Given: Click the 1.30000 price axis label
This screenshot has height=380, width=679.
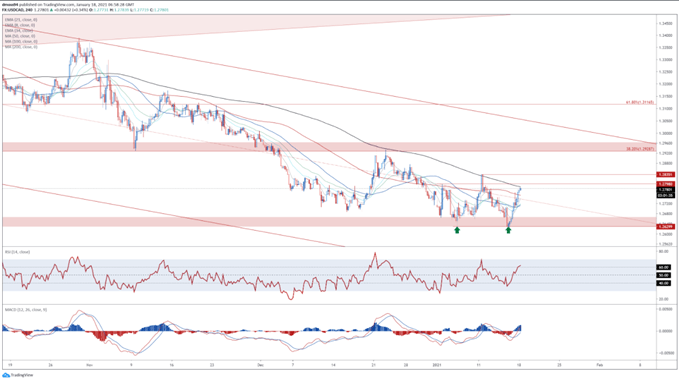Looking at the screenshot, I should tap(665, 133).
